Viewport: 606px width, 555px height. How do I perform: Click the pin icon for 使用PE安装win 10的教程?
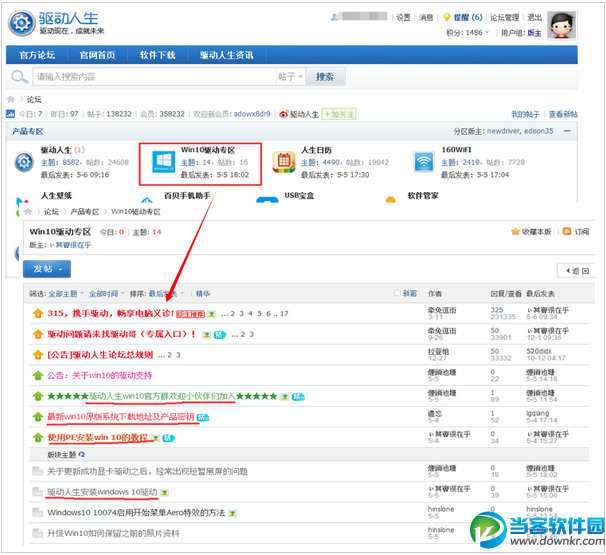click(37, 437)
